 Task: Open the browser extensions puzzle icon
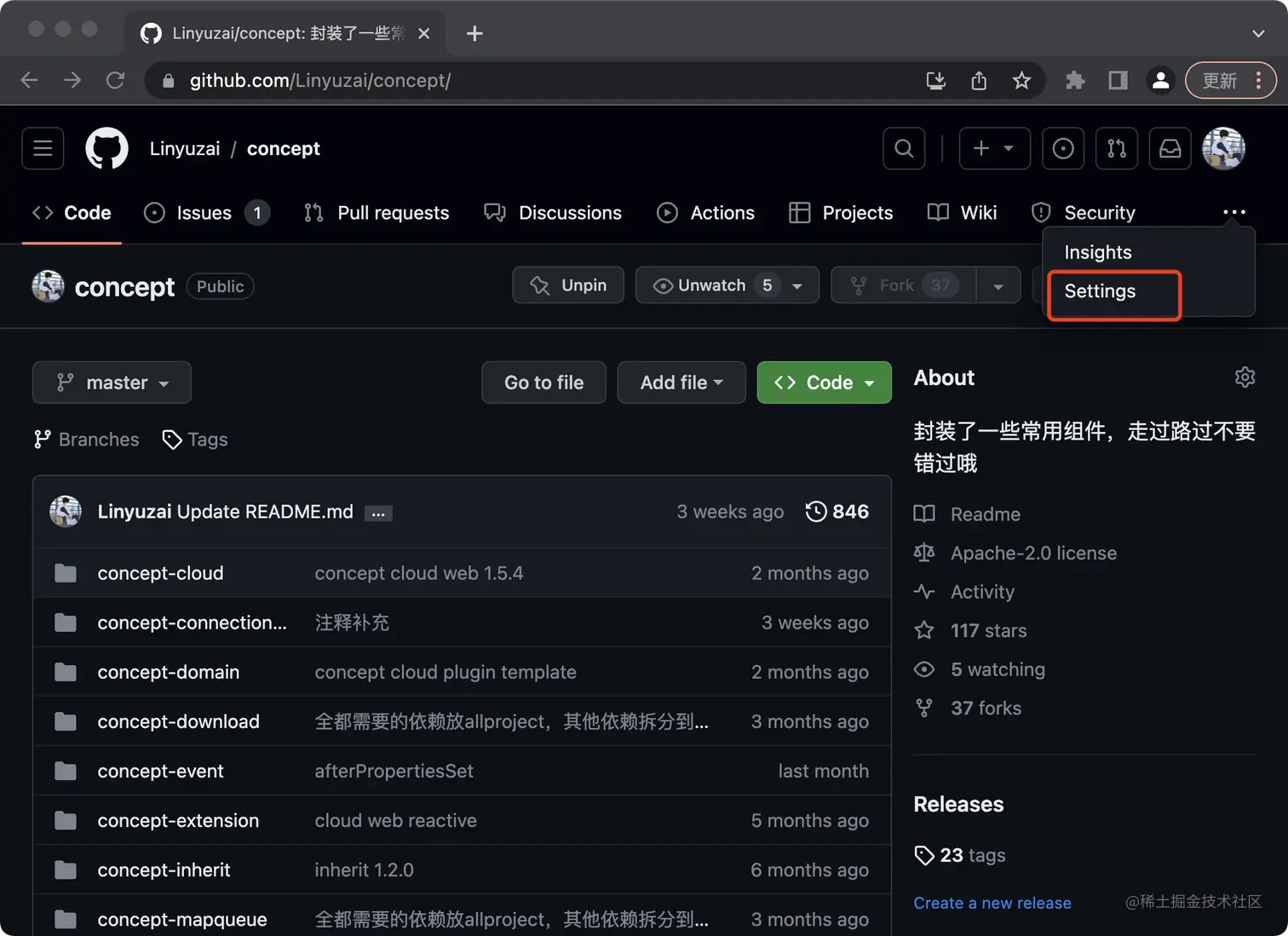coord(1075,81)
